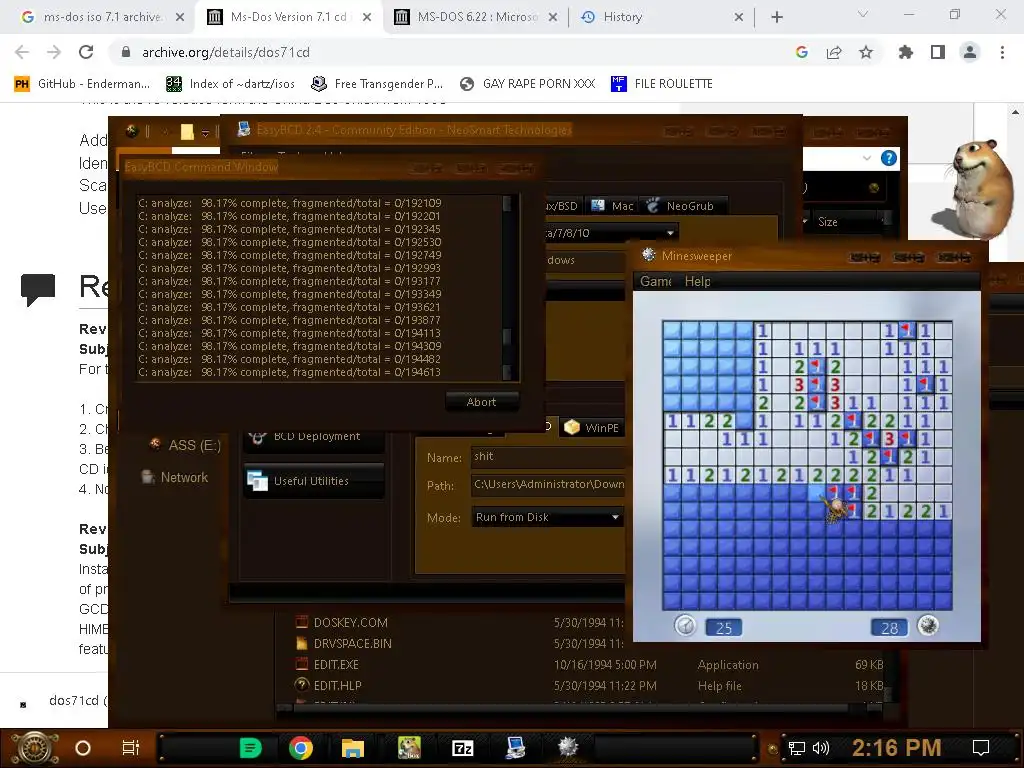
Task: Open the Chrome three-dot menu
Action: pos(1002,52)
